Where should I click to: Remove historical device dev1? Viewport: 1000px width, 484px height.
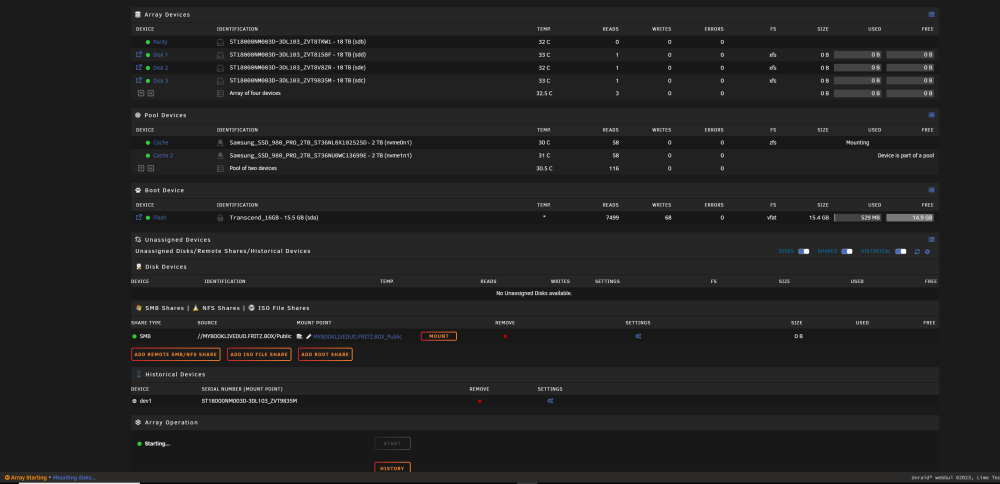[480, 401]
